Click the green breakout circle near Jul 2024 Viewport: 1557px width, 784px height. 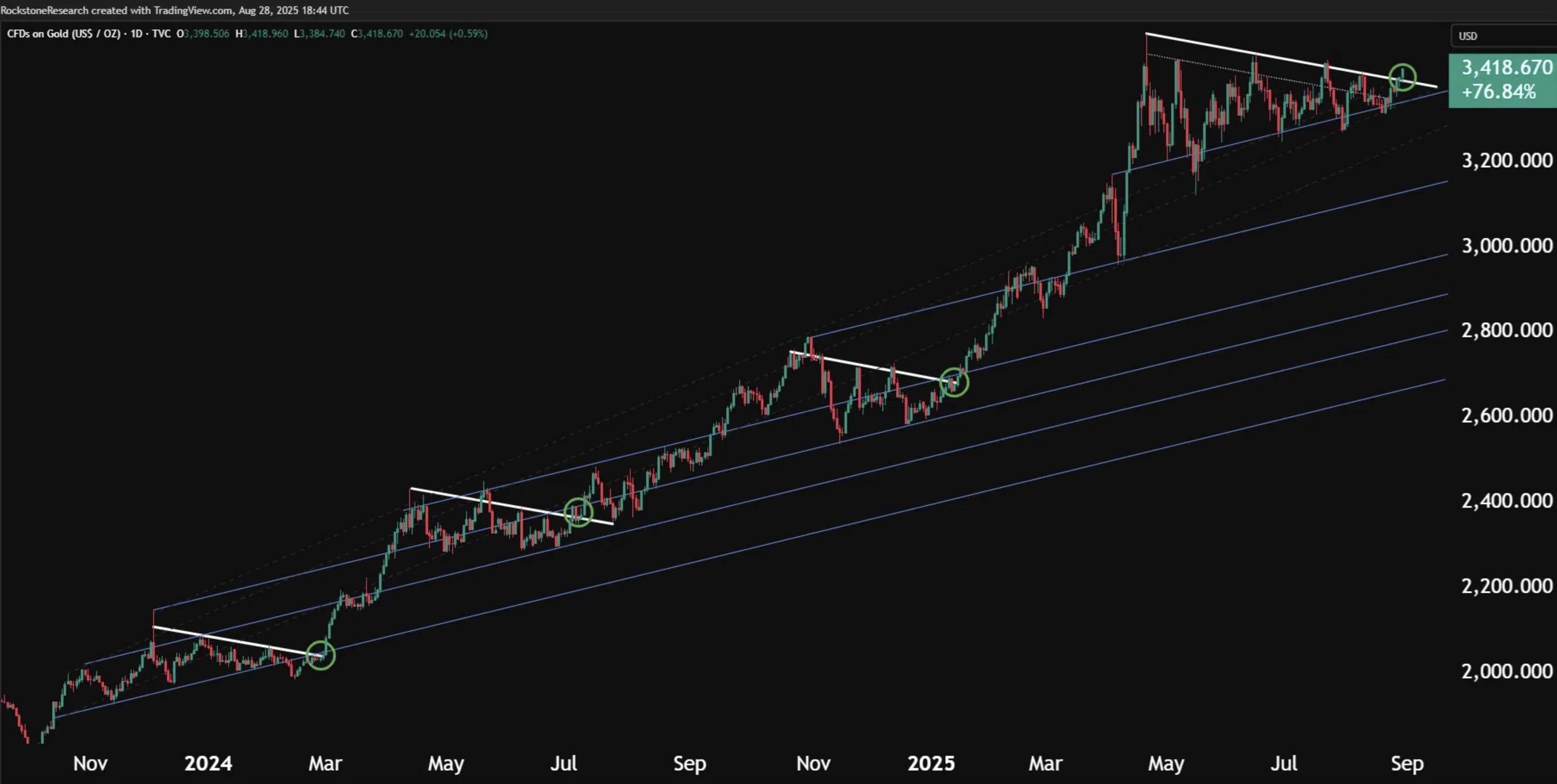point(579,512)
